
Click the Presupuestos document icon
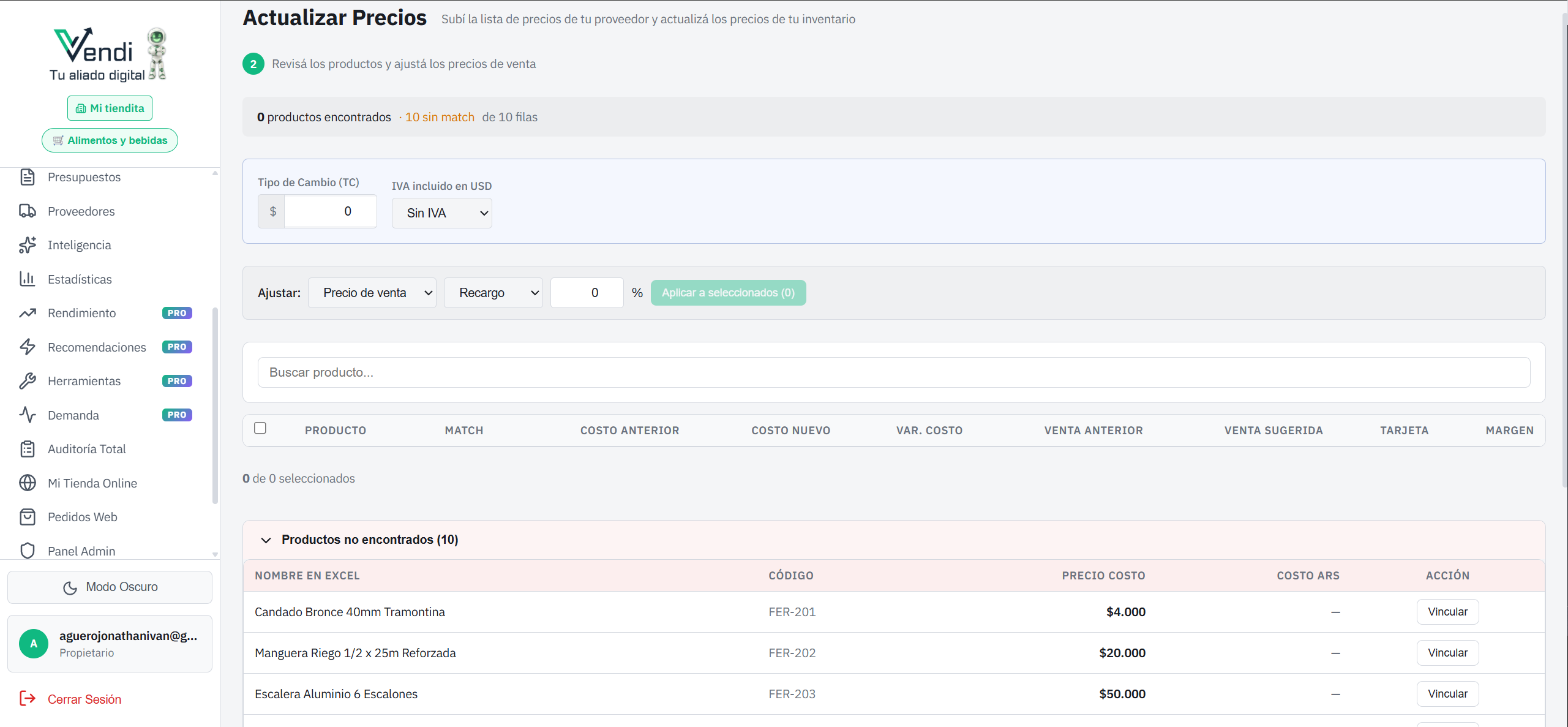coord(28,177)
